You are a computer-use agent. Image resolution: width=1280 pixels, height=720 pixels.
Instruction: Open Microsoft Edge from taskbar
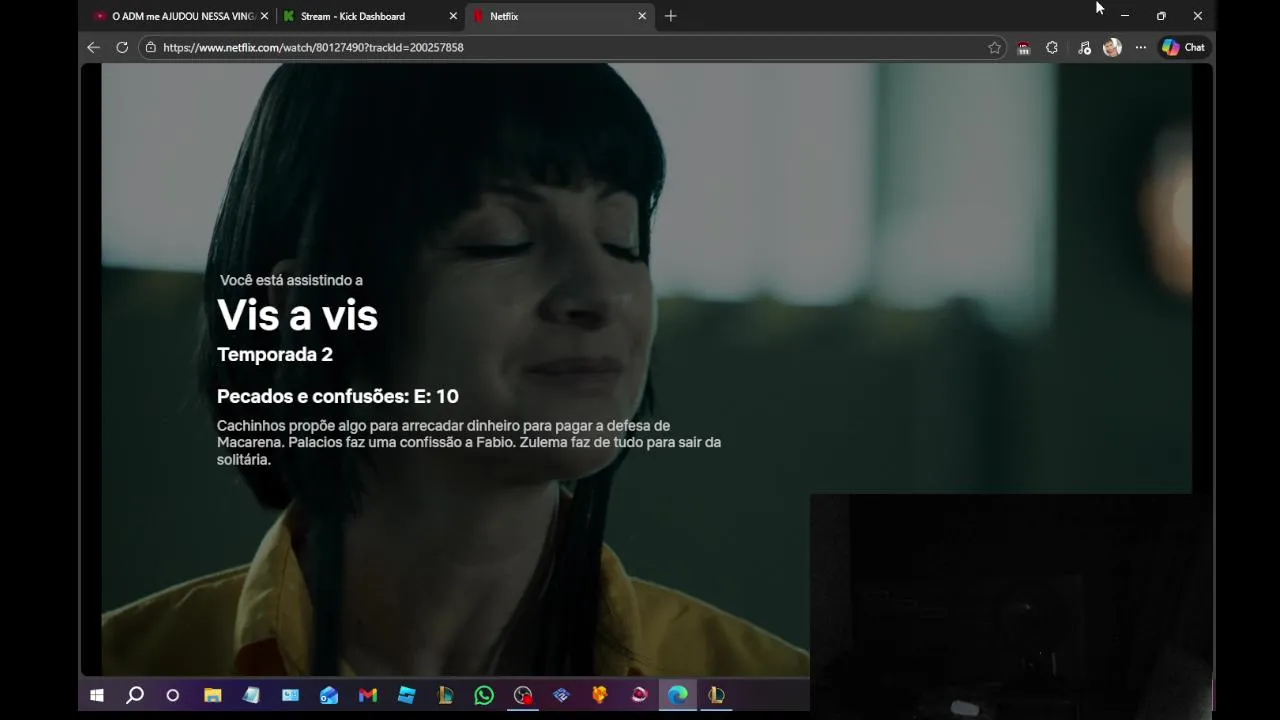point(678,695)
